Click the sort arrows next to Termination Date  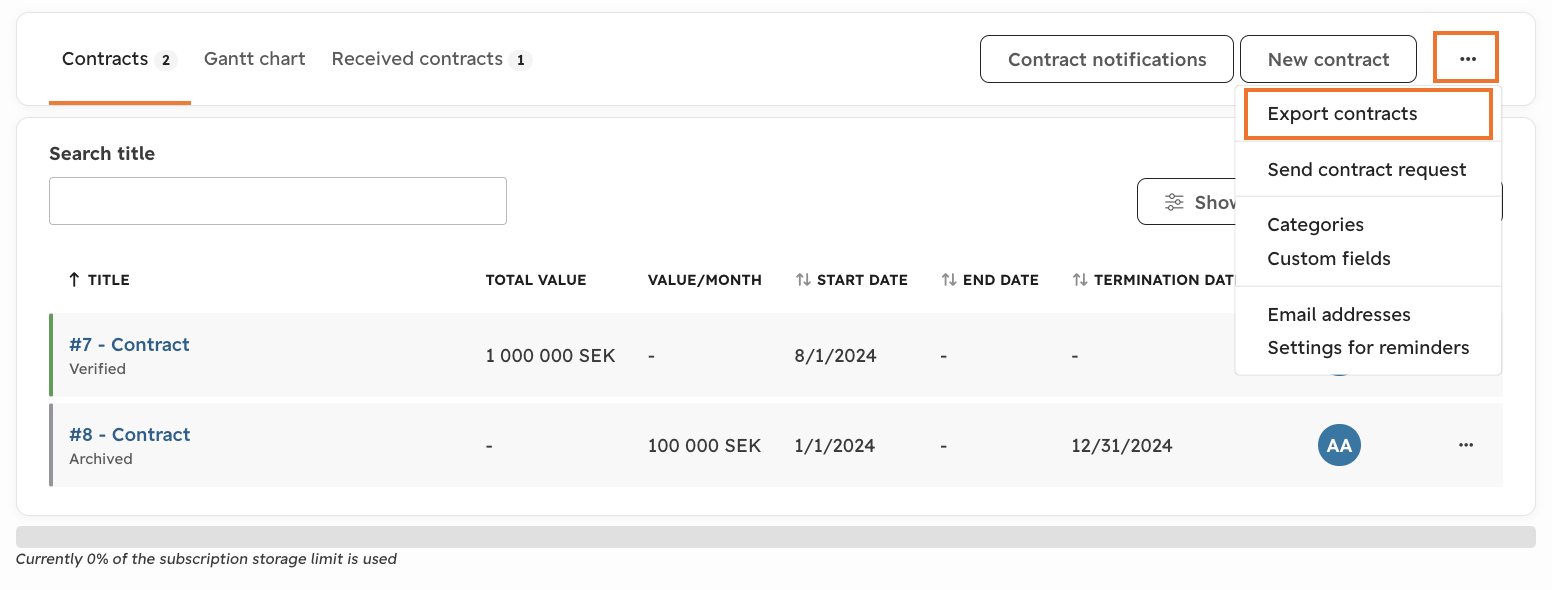tap(1080, 280)
